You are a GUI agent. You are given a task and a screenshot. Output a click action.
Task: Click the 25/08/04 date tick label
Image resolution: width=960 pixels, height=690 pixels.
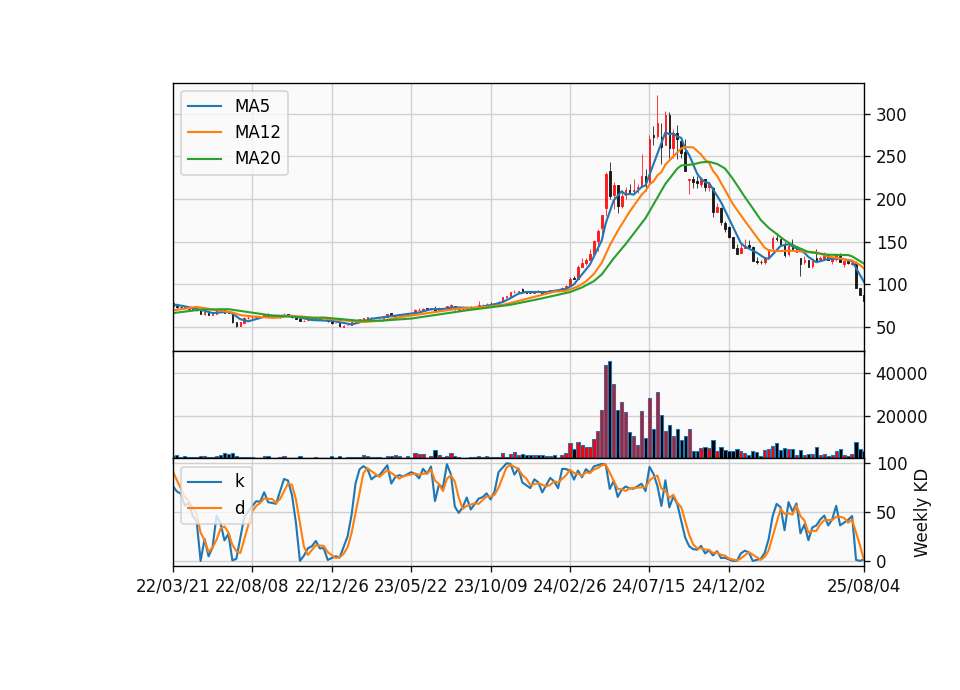[x=864, y=586]
